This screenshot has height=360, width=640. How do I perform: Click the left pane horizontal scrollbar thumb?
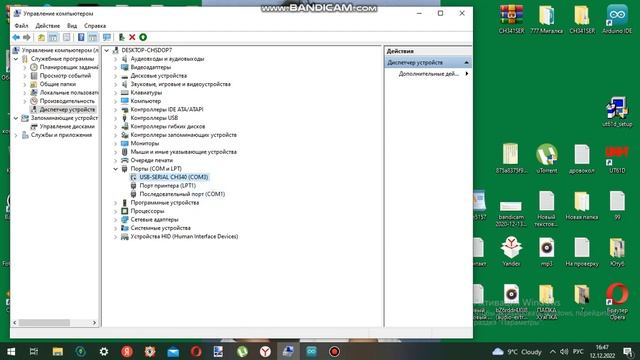[x=44, y=322]
